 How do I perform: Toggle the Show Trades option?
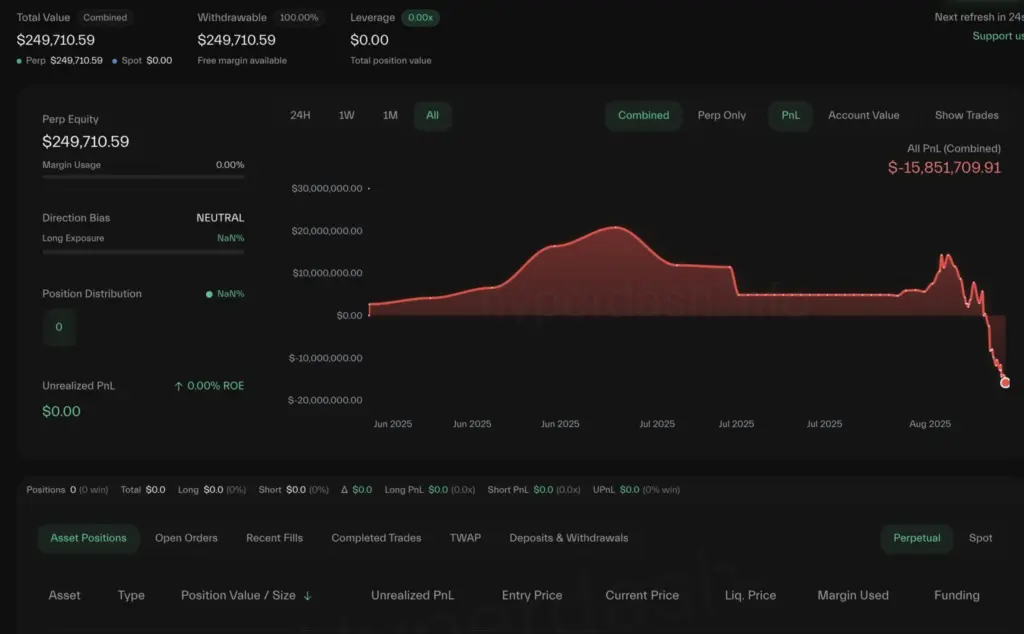[966, 116]
